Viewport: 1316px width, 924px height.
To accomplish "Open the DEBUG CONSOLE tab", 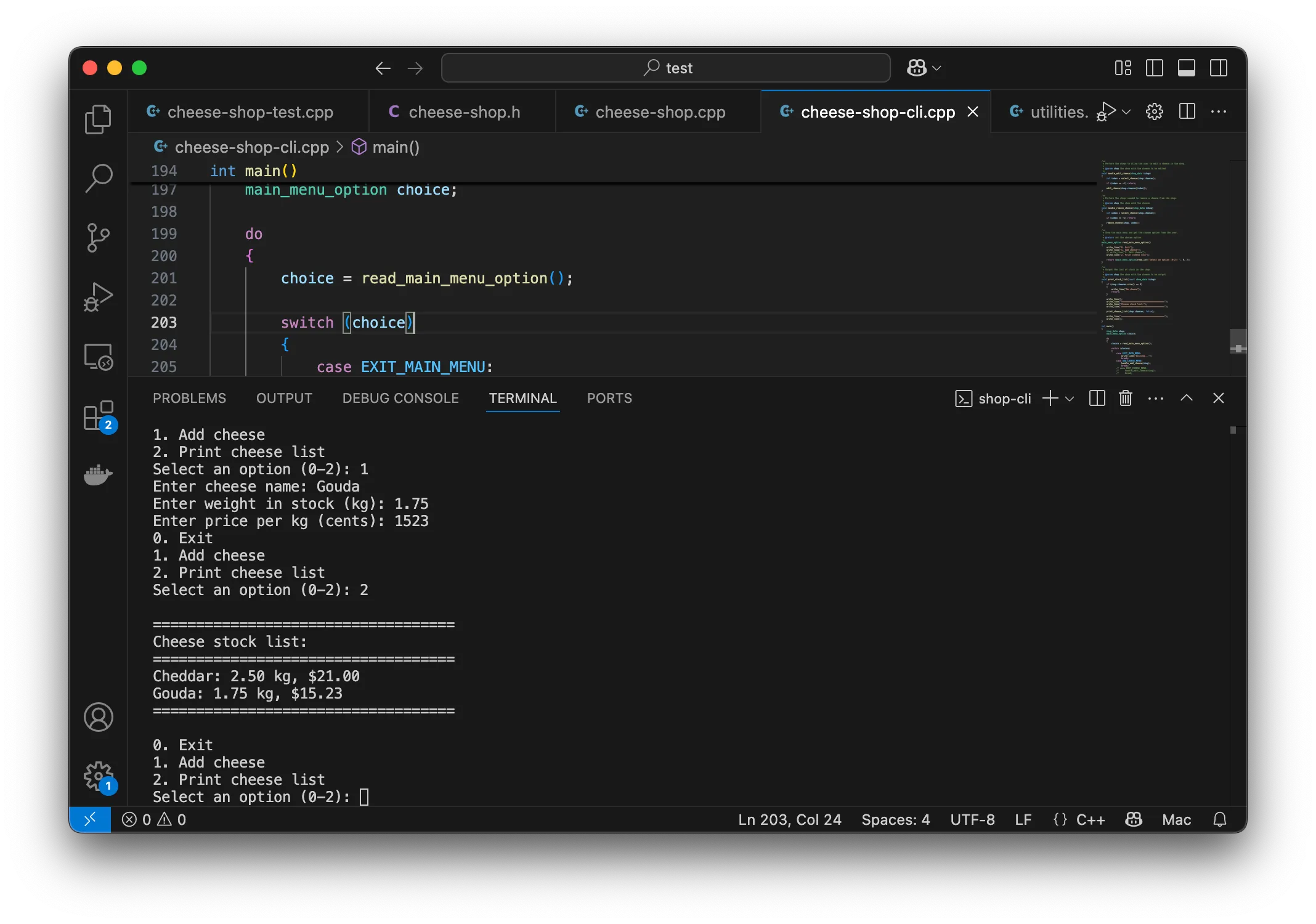I will 400,398.
